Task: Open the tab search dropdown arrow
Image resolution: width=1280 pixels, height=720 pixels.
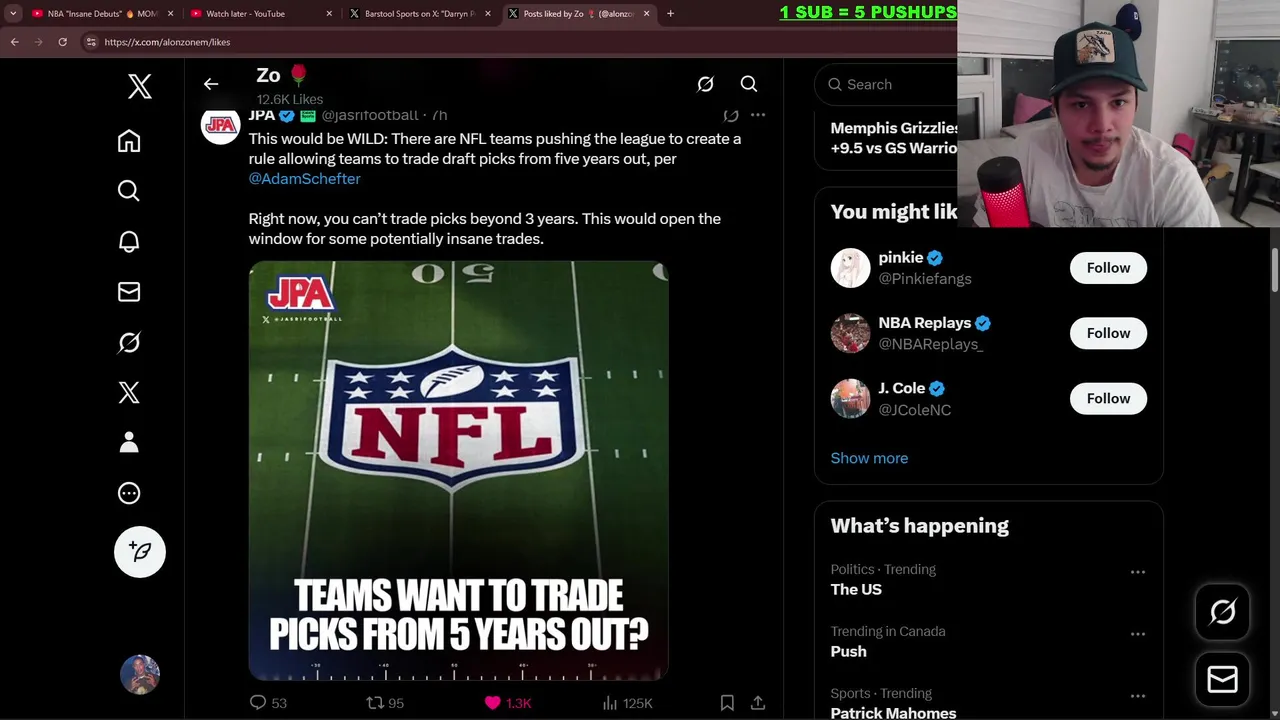Action: coord(12,14)
